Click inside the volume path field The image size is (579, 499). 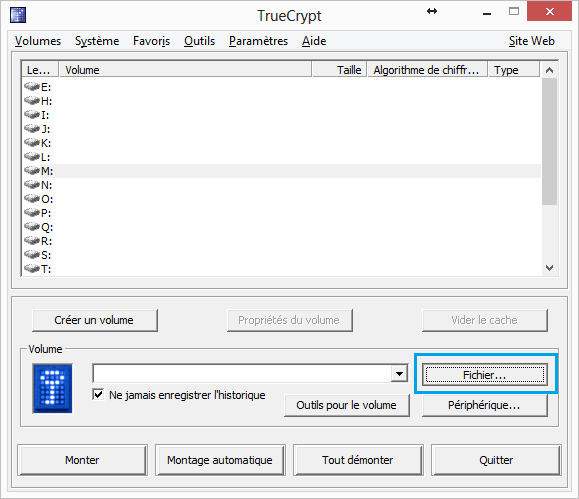(242, 374)
